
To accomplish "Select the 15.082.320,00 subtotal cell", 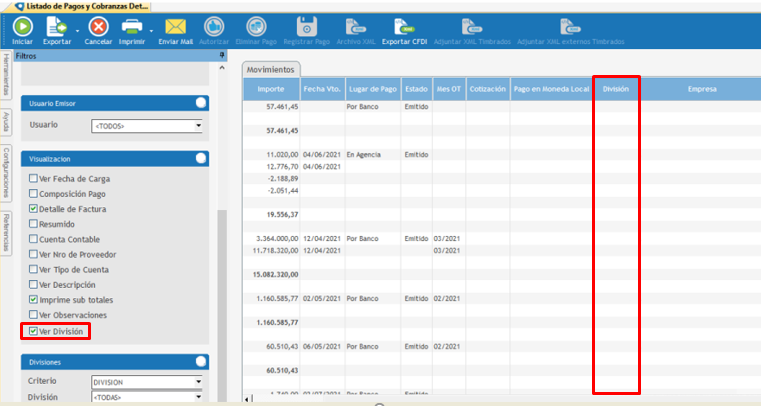I will coord(271,274).
